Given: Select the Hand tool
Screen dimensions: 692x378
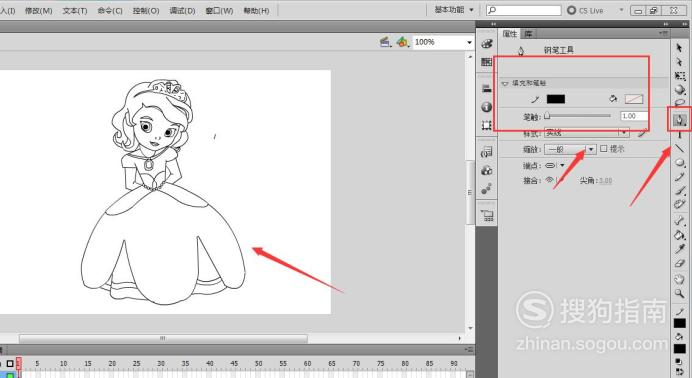Looking at the screenshot, I should coord(680,279).
